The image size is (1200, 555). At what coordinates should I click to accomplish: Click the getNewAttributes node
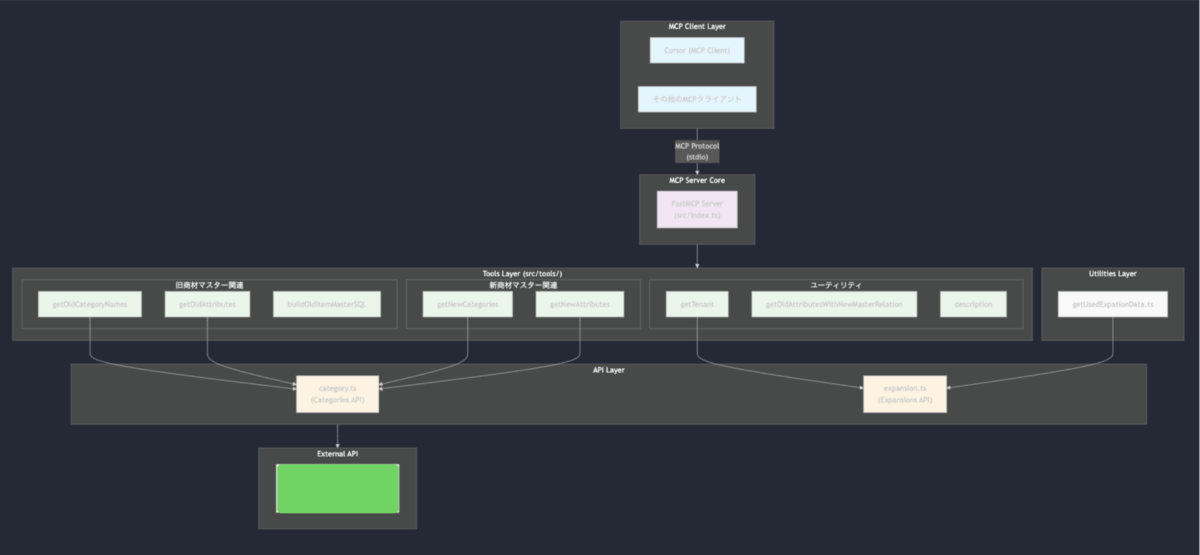click(x=580, y=304)
